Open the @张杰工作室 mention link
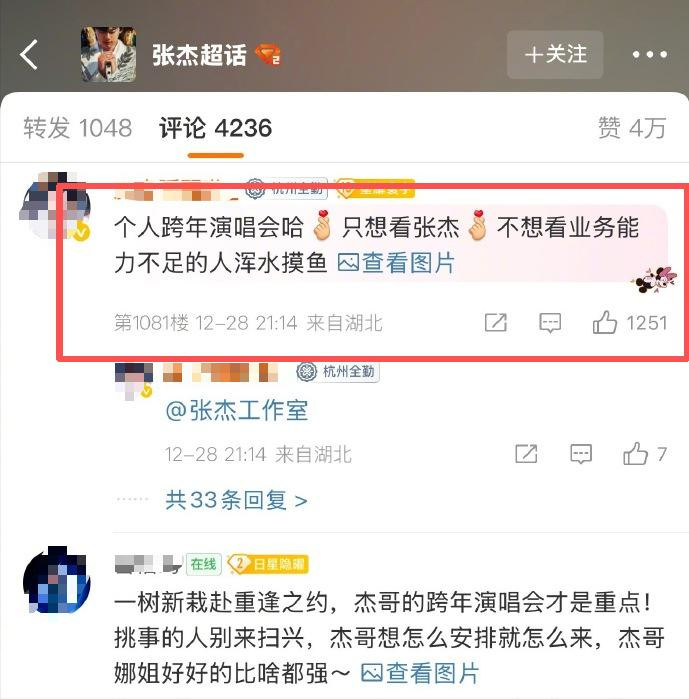 click(237, 410)
